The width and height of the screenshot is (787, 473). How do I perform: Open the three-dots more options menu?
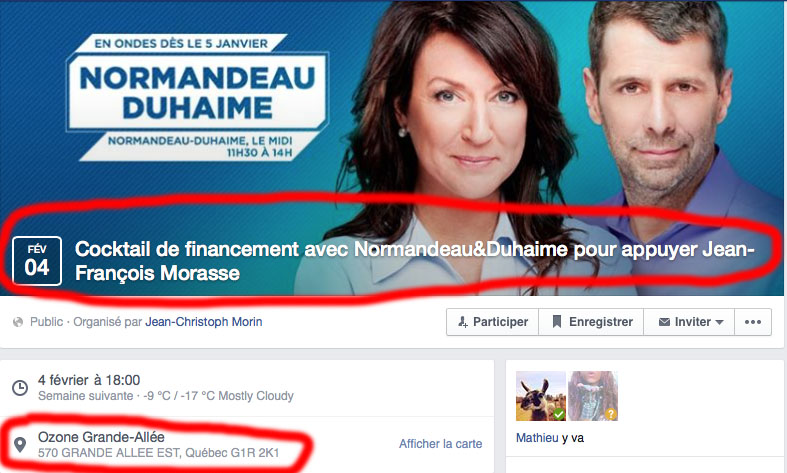click(753, 322)
